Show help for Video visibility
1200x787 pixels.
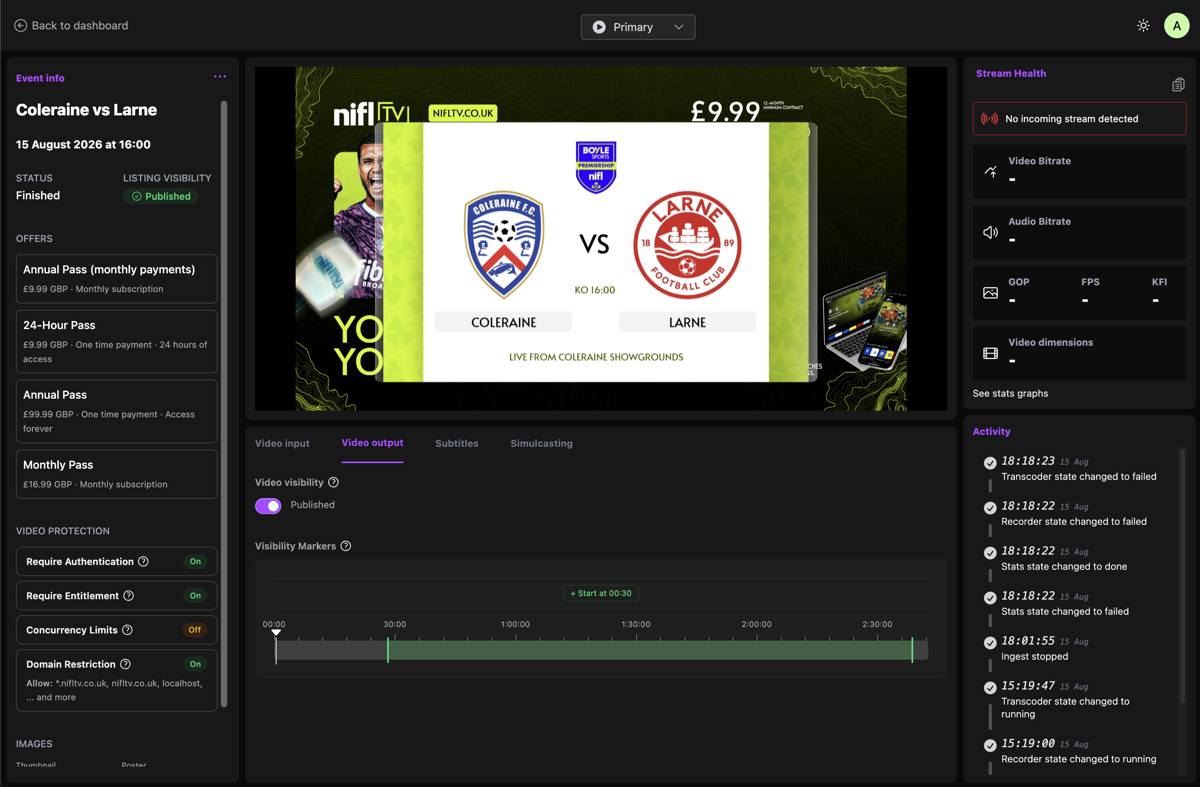point(334,482)
